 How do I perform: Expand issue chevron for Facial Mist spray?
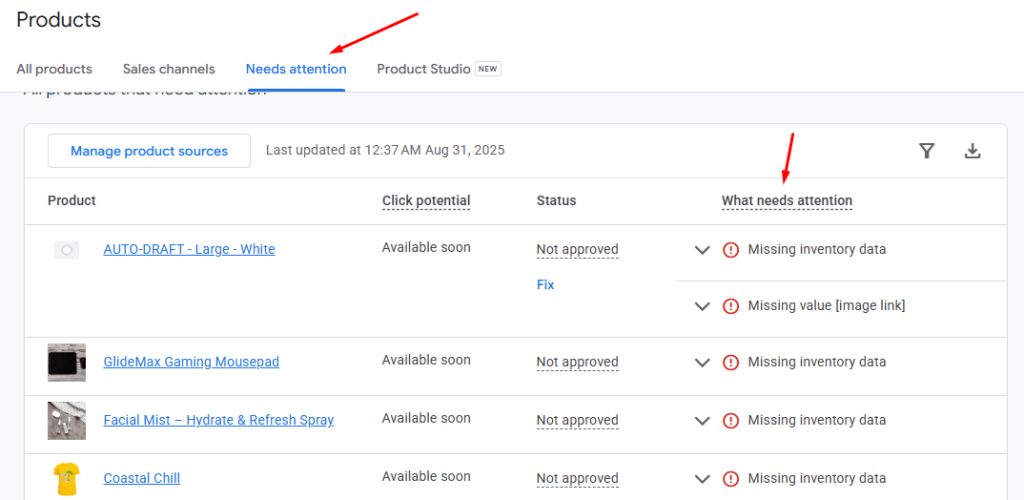pyautogui.click(x=702, y=420)
